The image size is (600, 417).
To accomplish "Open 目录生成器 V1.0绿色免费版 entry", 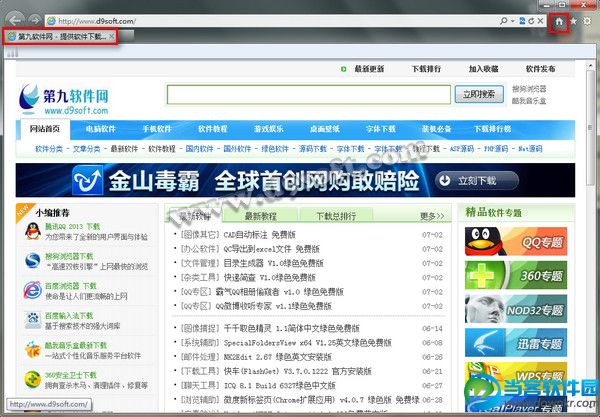I will (x=274, y=264).
